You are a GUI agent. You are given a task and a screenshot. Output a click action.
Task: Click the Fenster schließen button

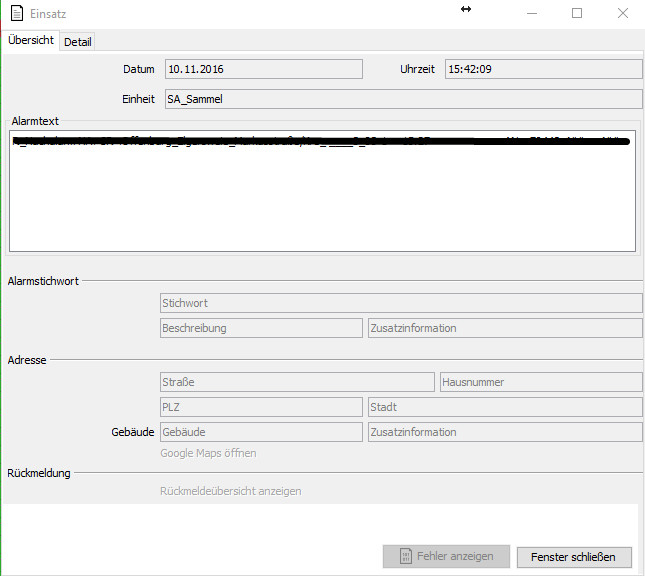[x=574, y=556]
